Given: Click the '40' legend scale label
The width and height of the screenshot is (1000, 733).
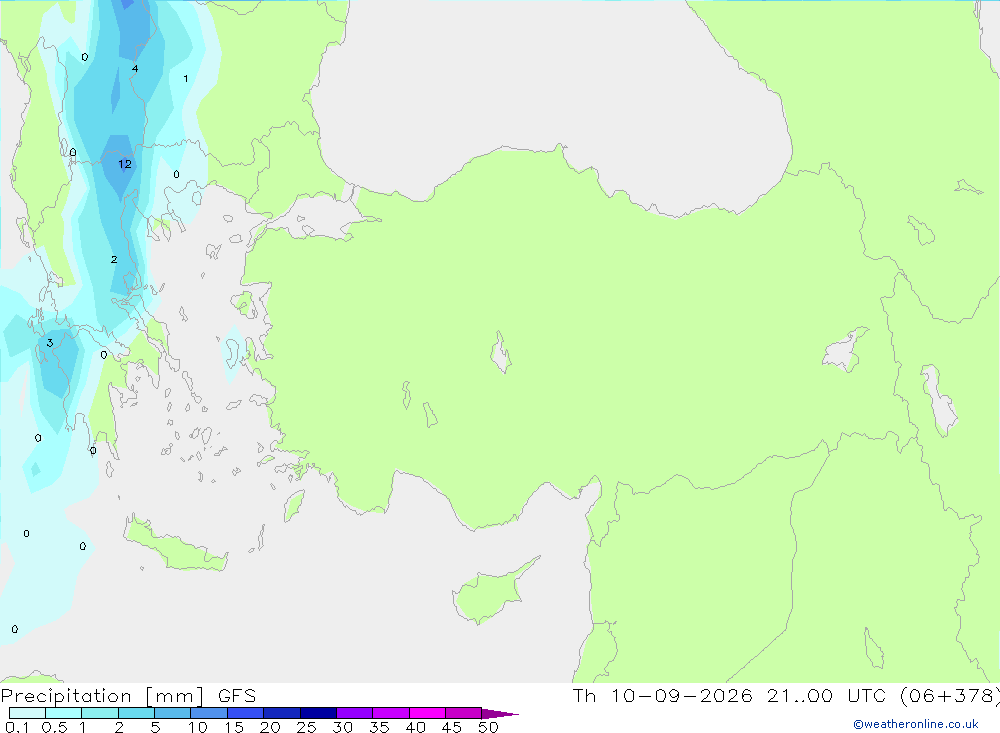Looking at the screenshot, I should coord(415,727).
